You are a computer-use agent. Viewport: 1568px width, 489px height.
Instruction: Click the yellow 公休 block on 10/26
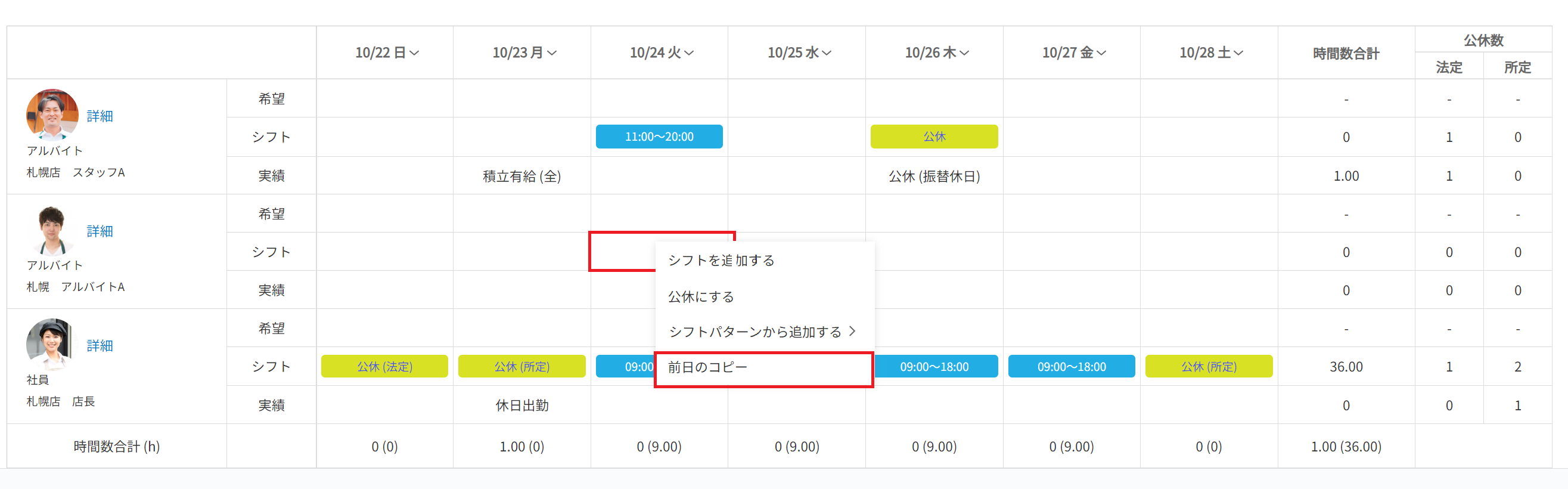tap(934, 137)
